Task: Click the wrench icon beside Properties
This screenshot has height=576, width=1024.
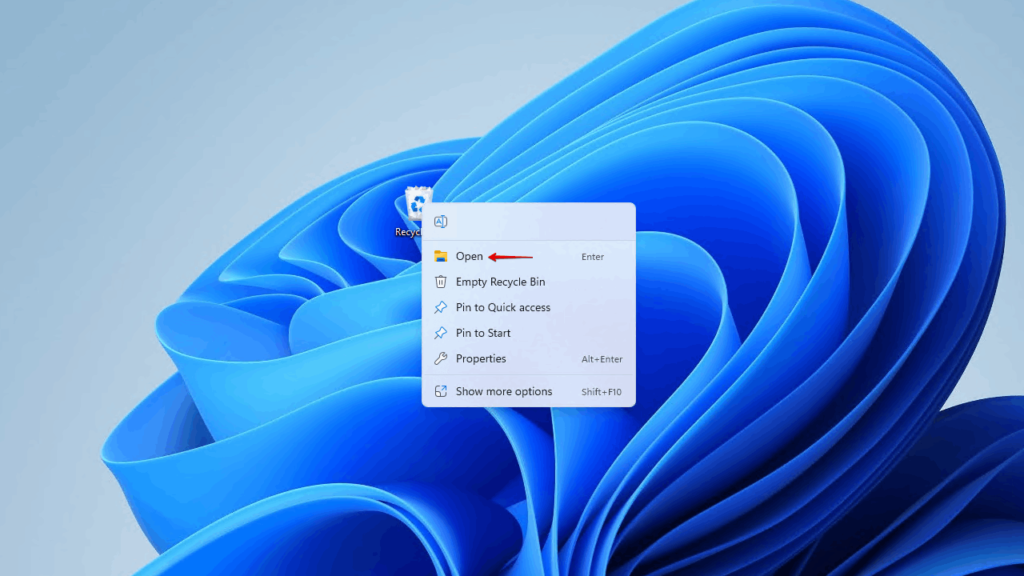Action: (x=440, y=358)
